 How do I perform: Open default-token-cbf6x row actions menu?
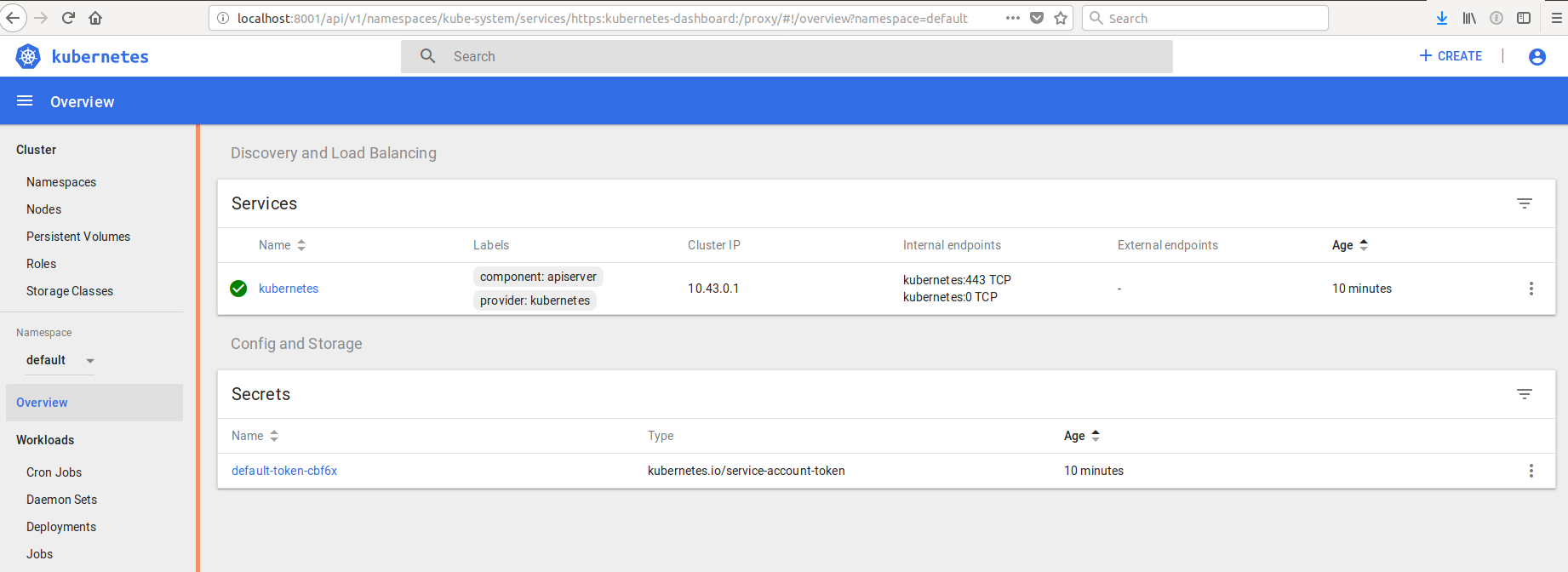[x=1531, y=471]
